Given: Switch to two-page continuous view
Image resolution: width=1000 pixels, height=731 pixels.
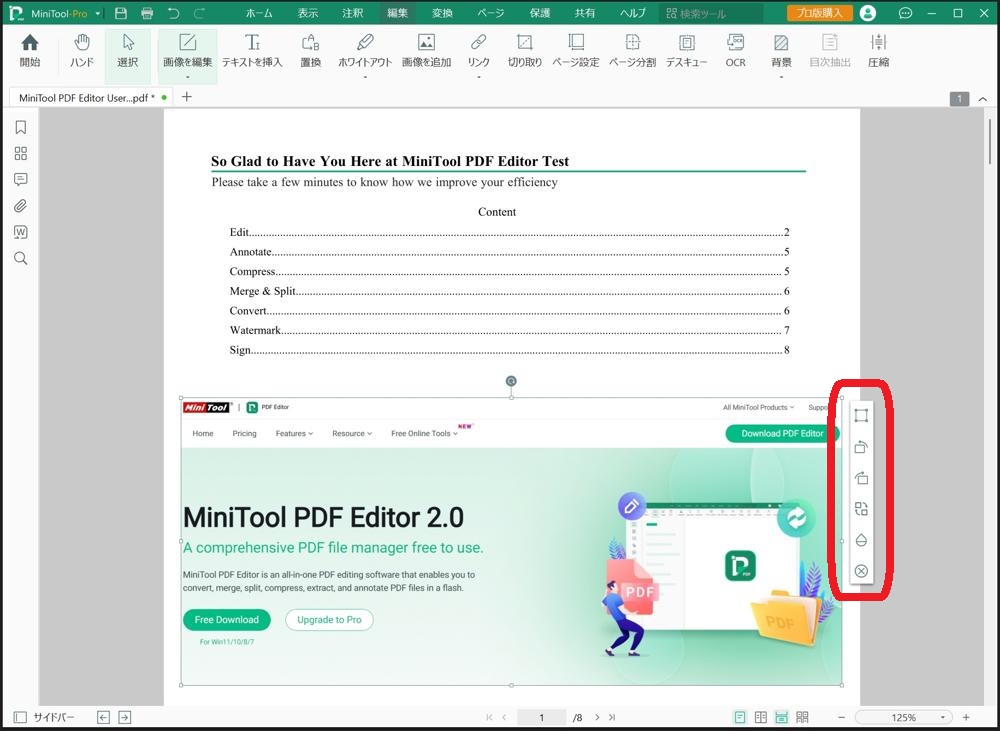Looking at the screenshot, I should click(x=802, y=717).
